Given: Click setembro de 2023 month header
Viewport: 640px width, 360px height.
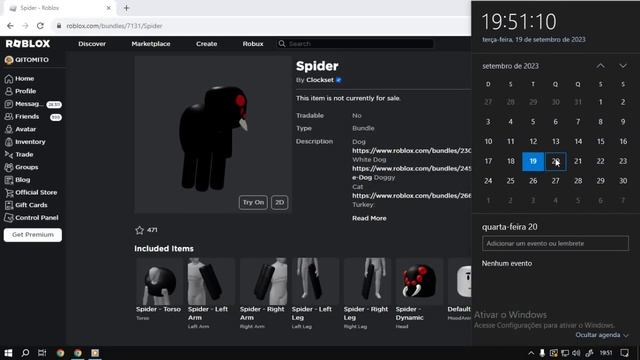Looking at the screenshot, I should point(510,66).
